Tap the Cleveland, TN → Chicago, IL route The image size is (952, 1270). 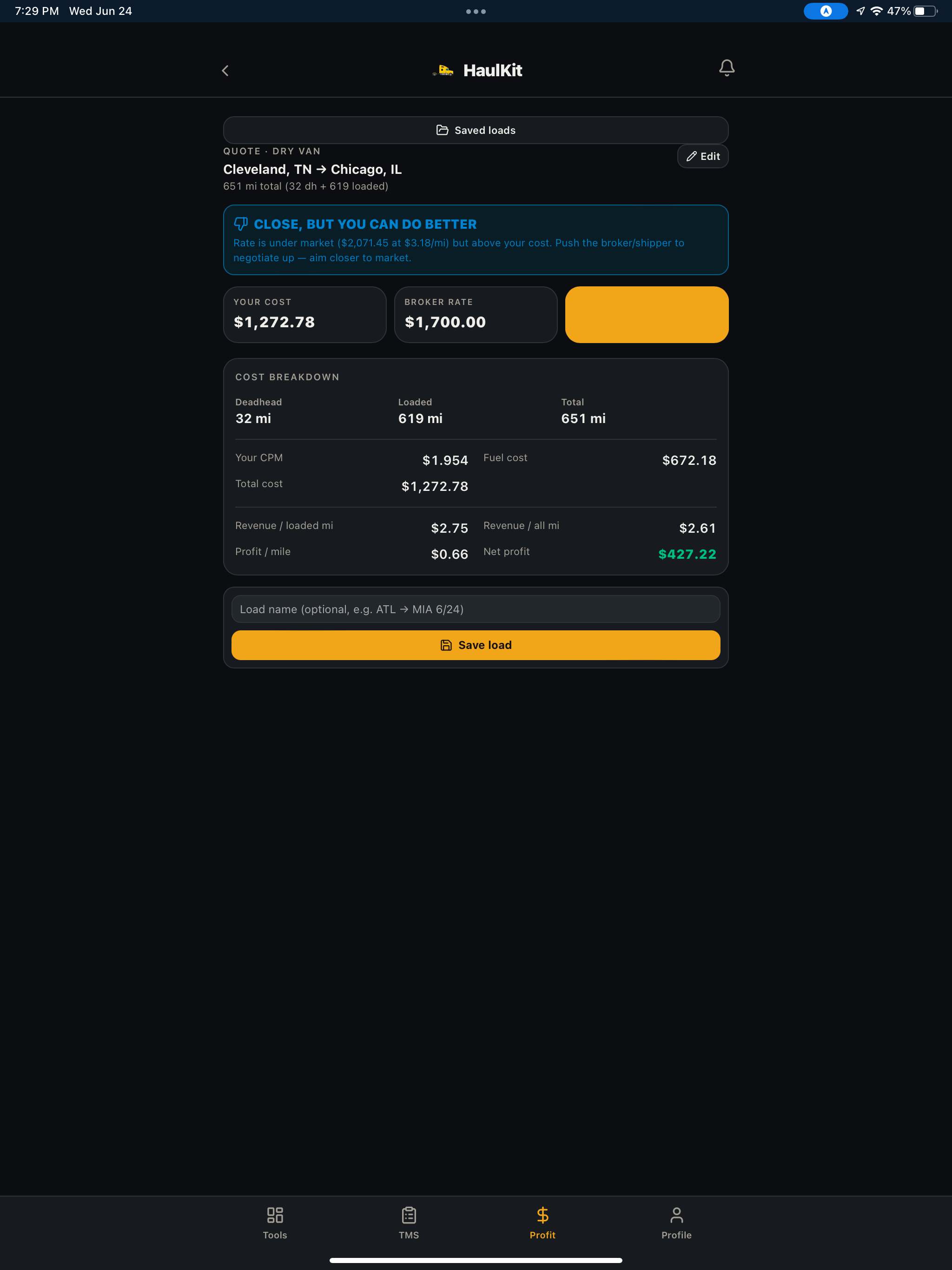312,169
